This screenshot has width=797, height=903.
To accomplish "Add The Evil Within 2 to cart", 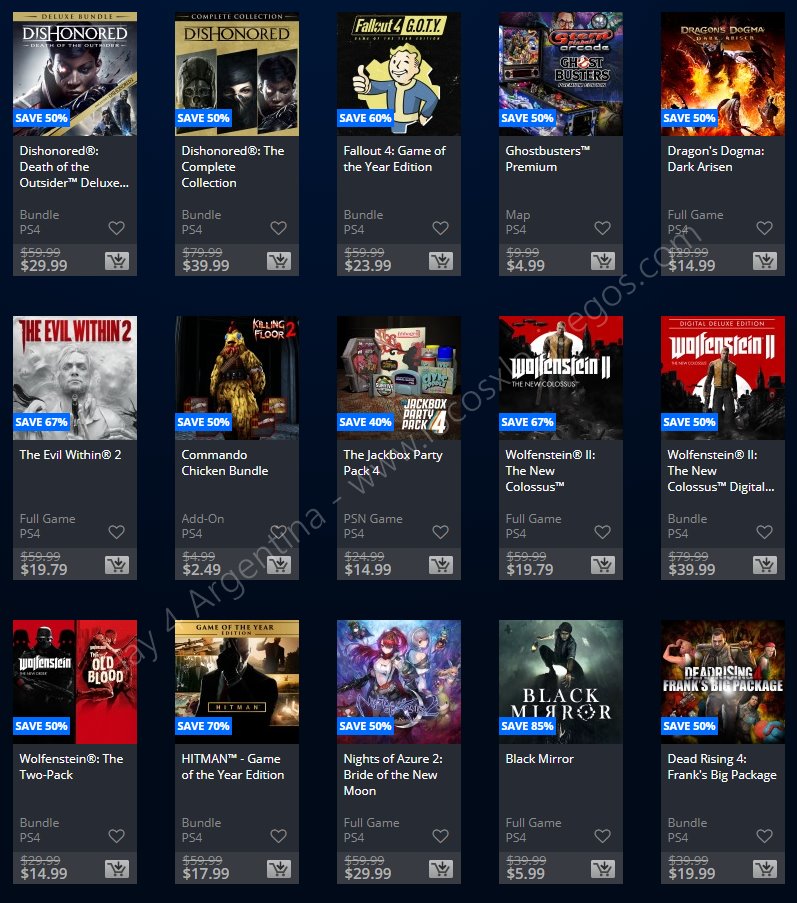I will pos(117,566).
